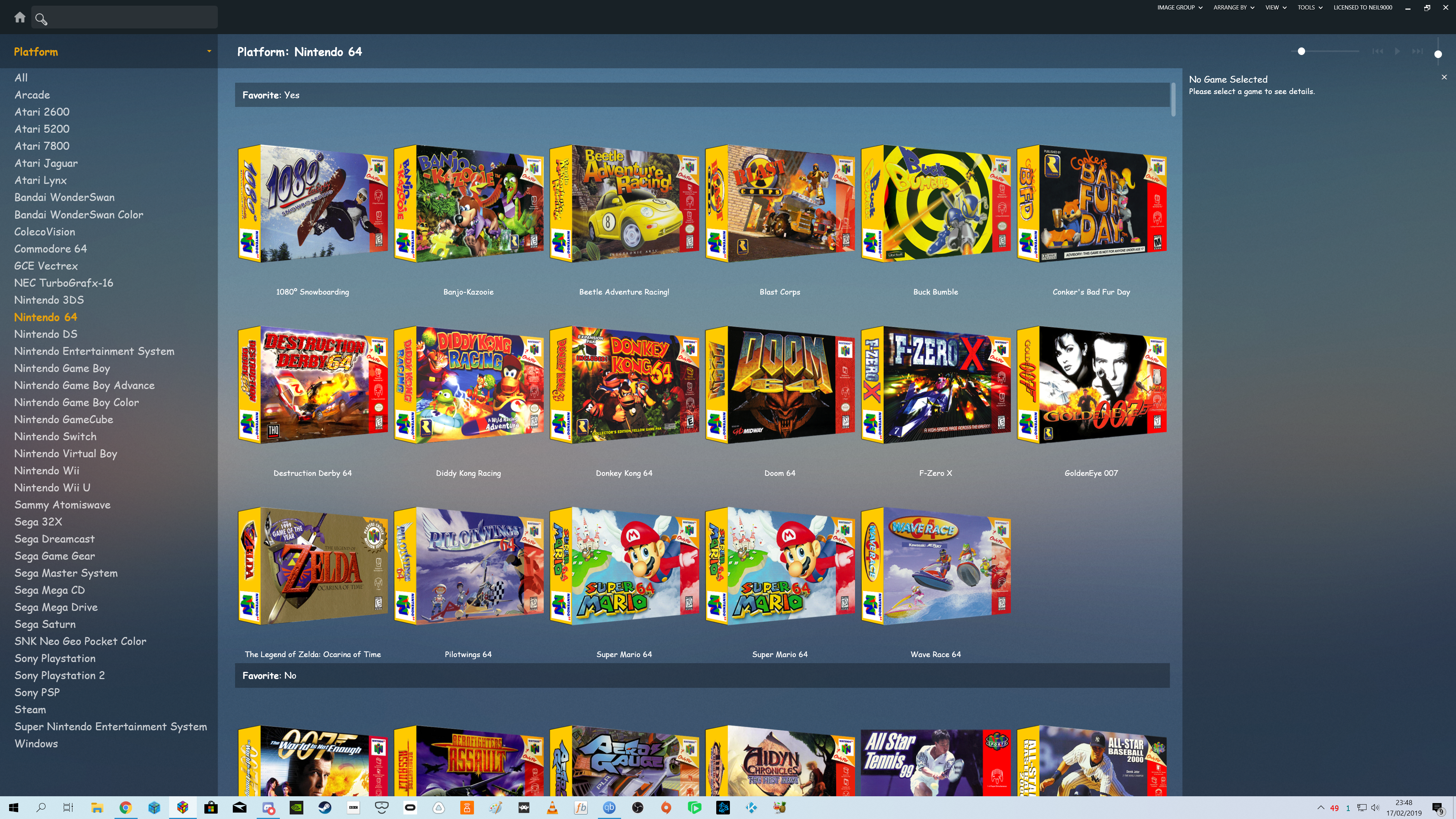The width and height of the screenshot is (1456, 819).
Task: Open the Image Group menu
Action: 1180,7
